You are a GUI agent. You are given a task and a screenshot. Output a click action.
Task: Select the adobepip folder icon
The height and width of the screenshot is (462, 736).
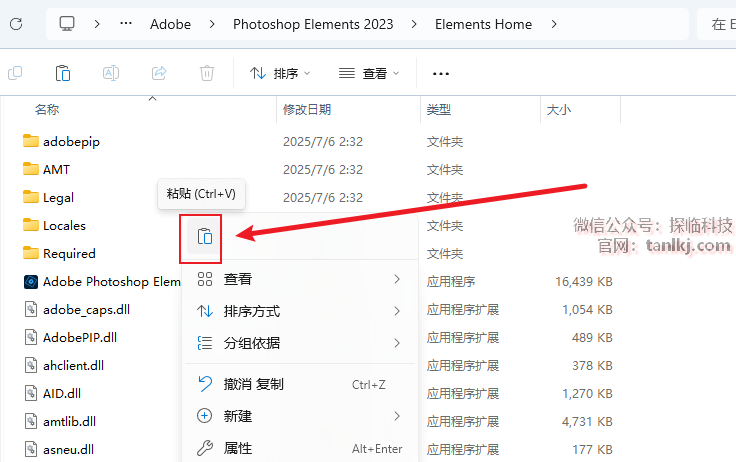31,141
